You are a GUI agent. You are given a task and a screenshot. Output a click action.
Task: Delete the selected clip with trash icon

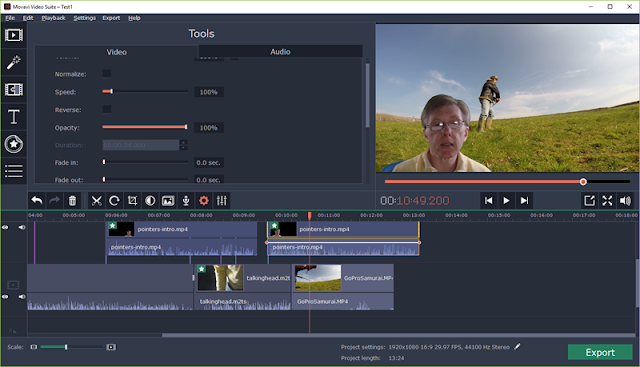point(72,200)
